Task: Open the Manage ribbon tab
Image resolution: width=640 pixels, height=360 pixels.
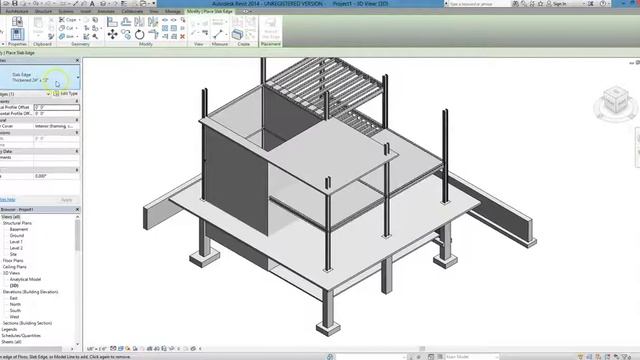Action: (x=173, y=11)
